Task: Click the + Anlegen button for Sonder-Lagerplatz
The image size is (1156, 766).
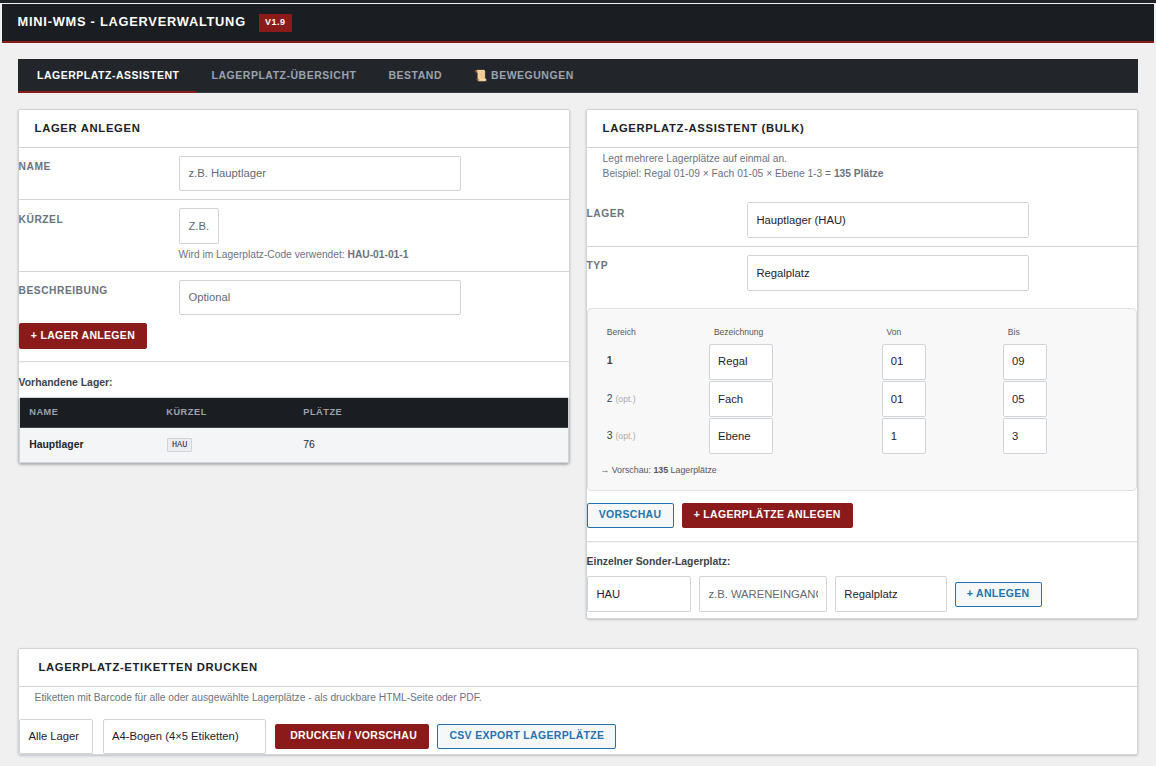Action: (998, 594)
